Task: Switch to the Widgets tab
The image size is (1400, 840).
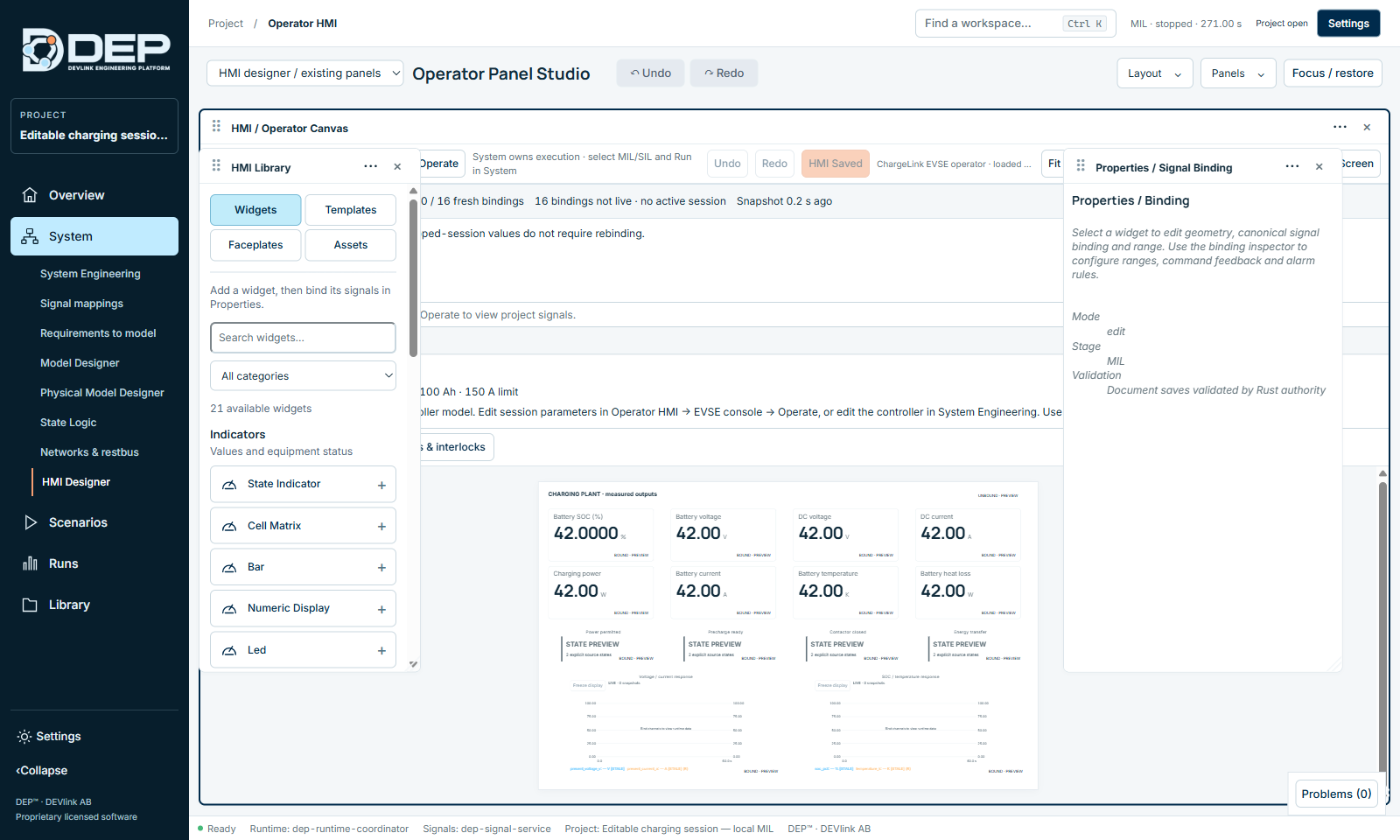Action: pyautogui.click(x=255, y=210)
